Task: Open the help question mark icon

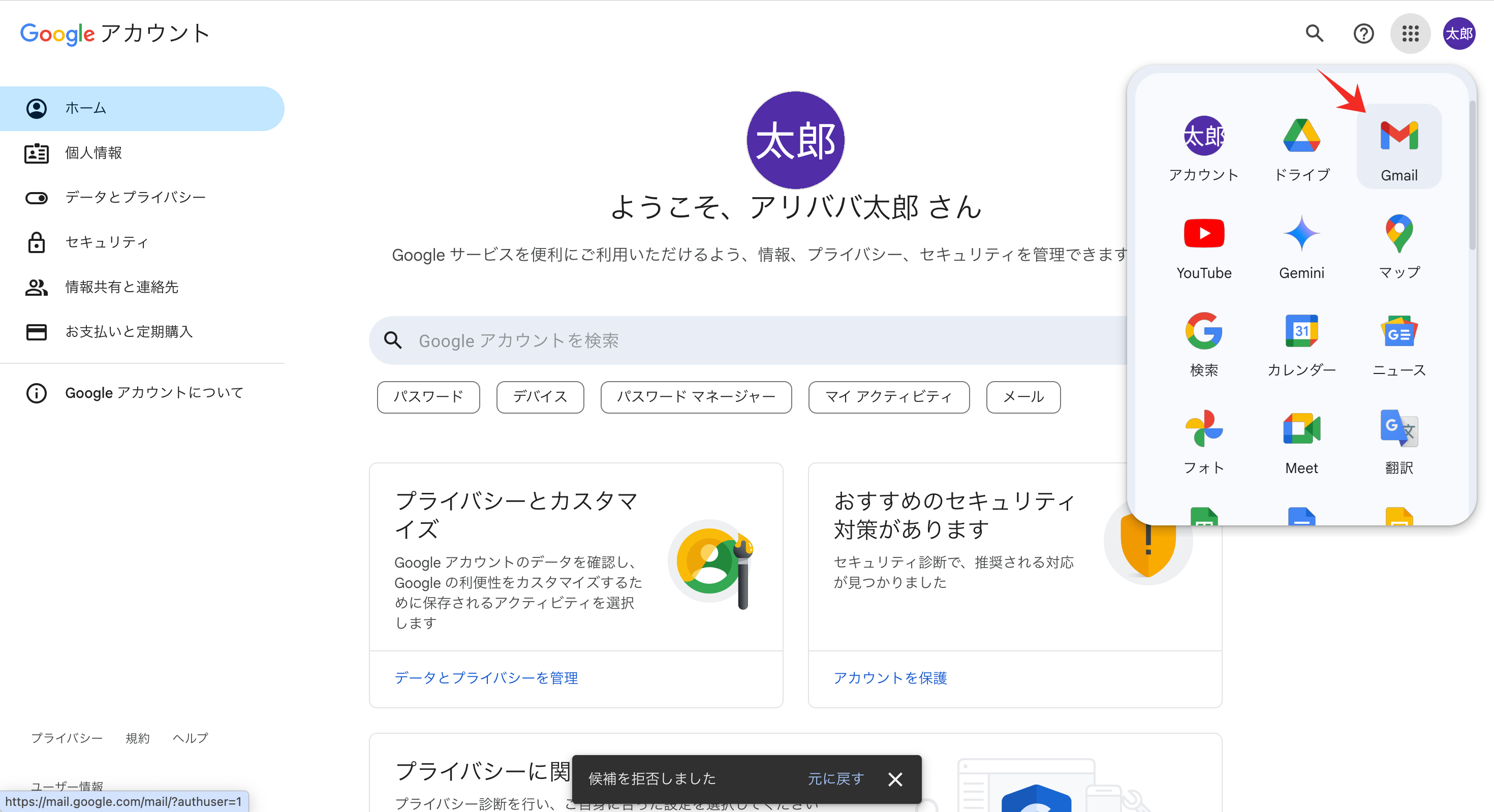Action: 1363,34
